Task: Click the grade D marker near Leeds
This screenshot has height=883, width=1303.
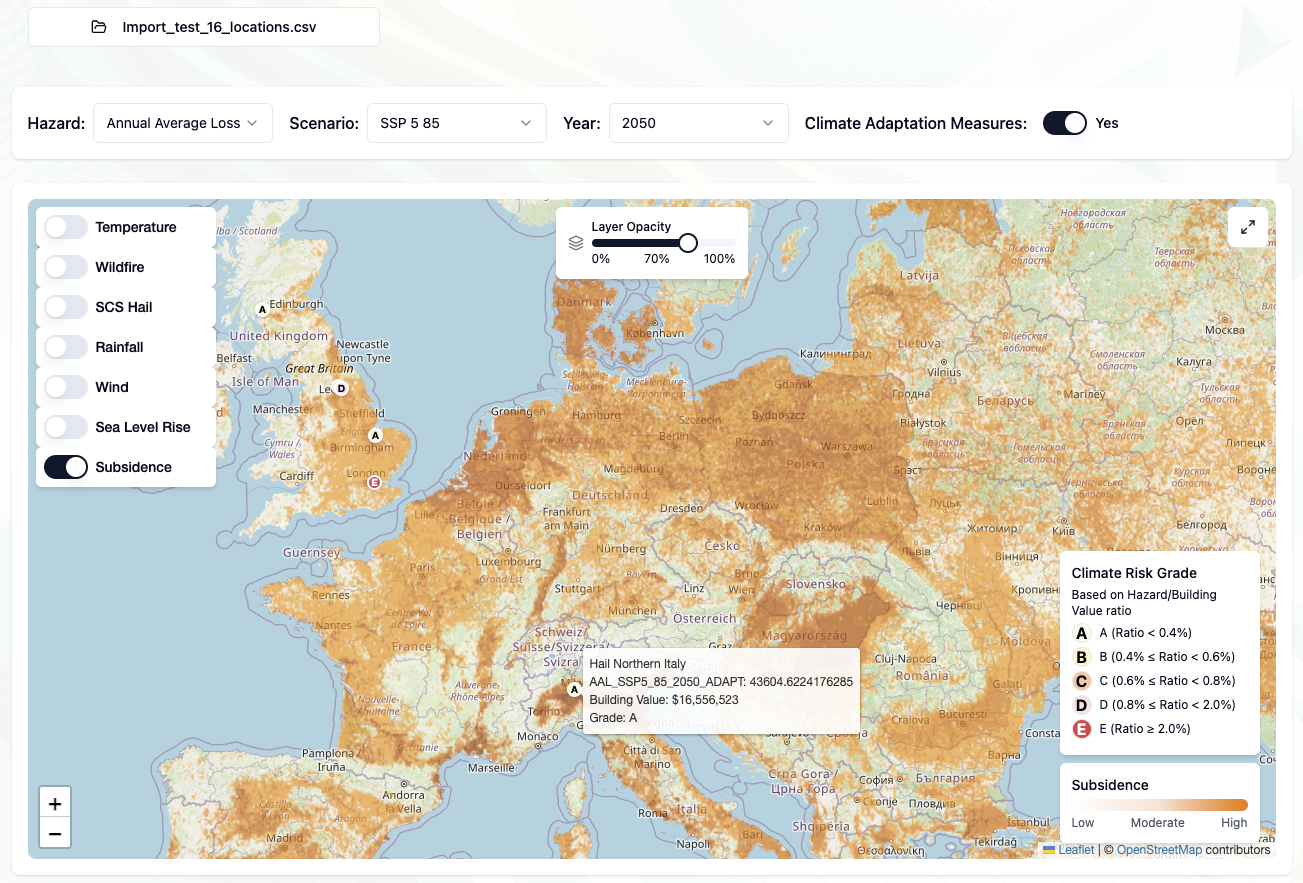Action: click(x=341, y=388)
